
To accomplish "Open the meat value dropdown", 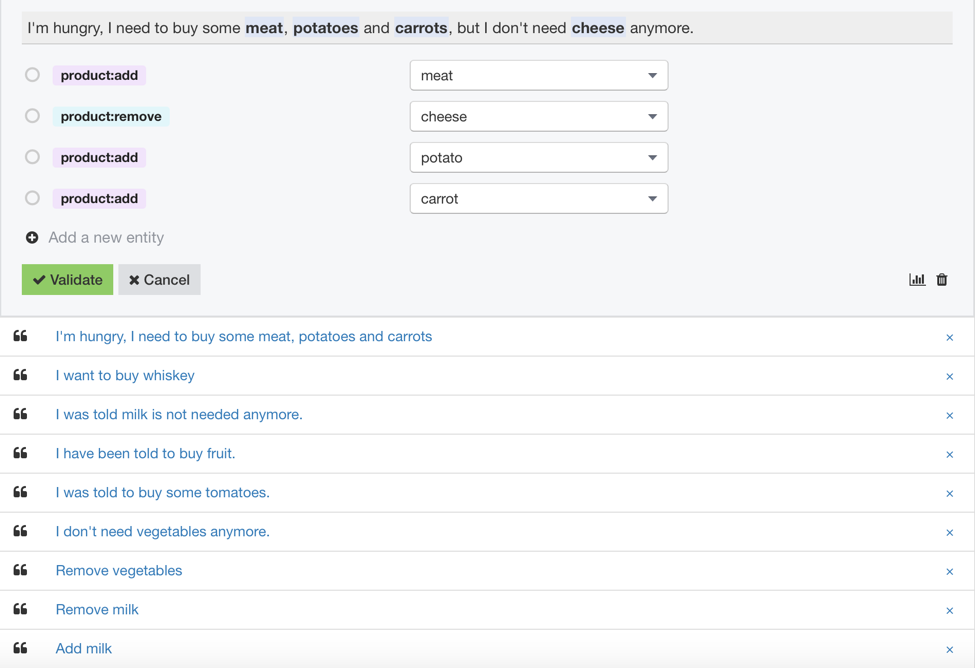I will point(538,75).
